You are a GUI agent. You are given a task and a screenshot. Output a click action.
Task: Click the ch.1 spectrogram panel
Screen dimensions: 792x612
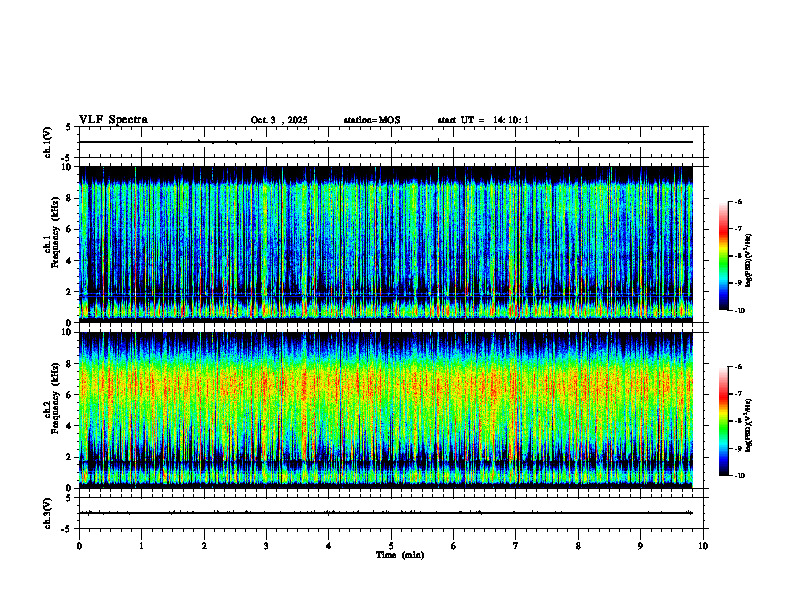386,244
